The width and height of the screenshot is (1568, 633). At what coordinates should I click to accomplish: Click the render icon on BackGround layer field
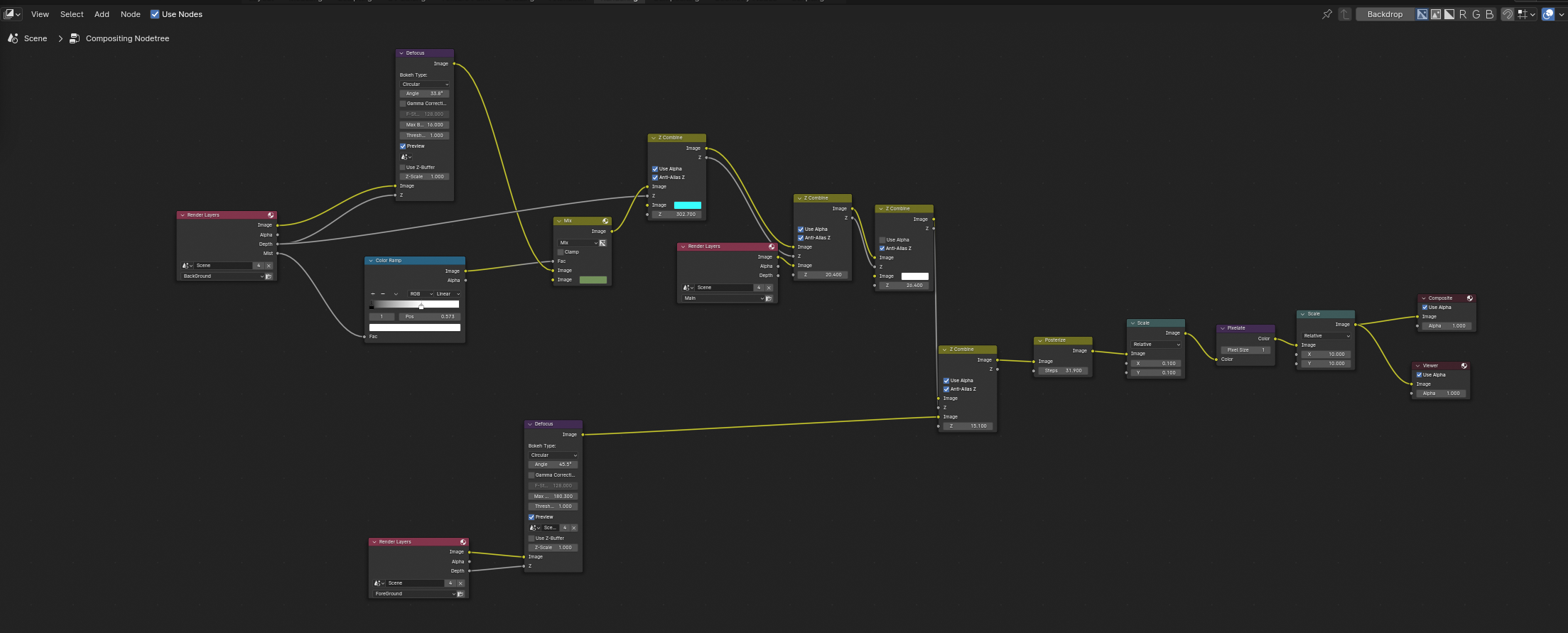pyautogui.click(x=269, y=276)
